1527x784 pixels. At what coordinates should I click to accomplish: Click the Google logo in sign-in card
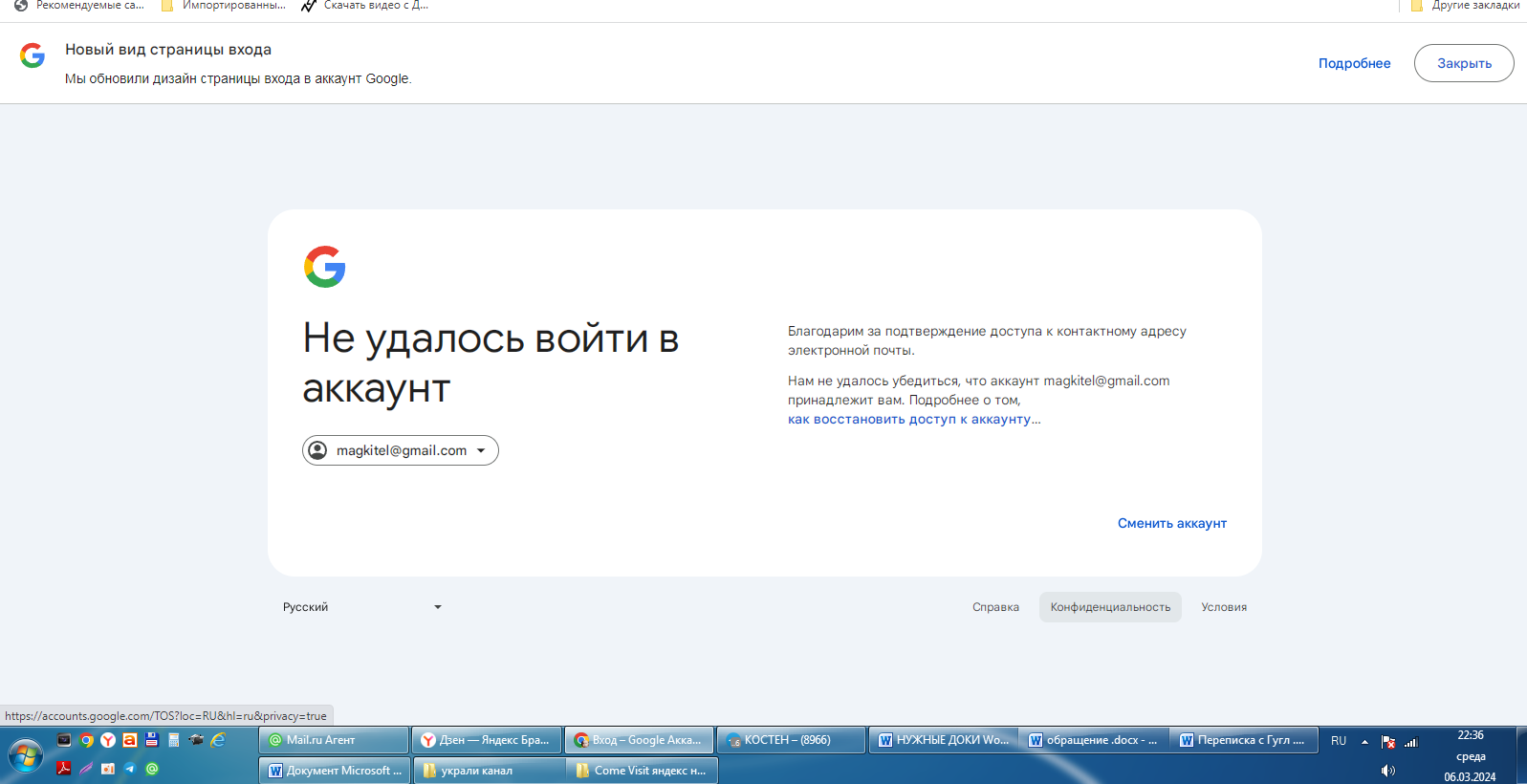pyautogui.click(x=325, y=267)
